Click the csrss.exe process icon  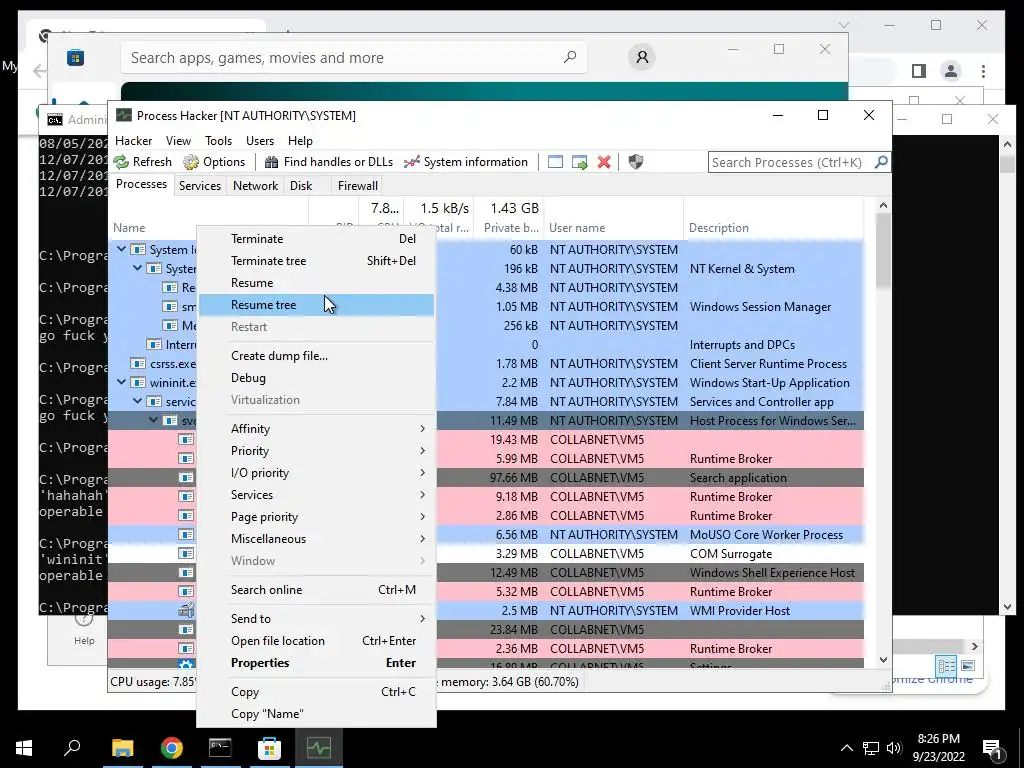[x=138, y=364]
